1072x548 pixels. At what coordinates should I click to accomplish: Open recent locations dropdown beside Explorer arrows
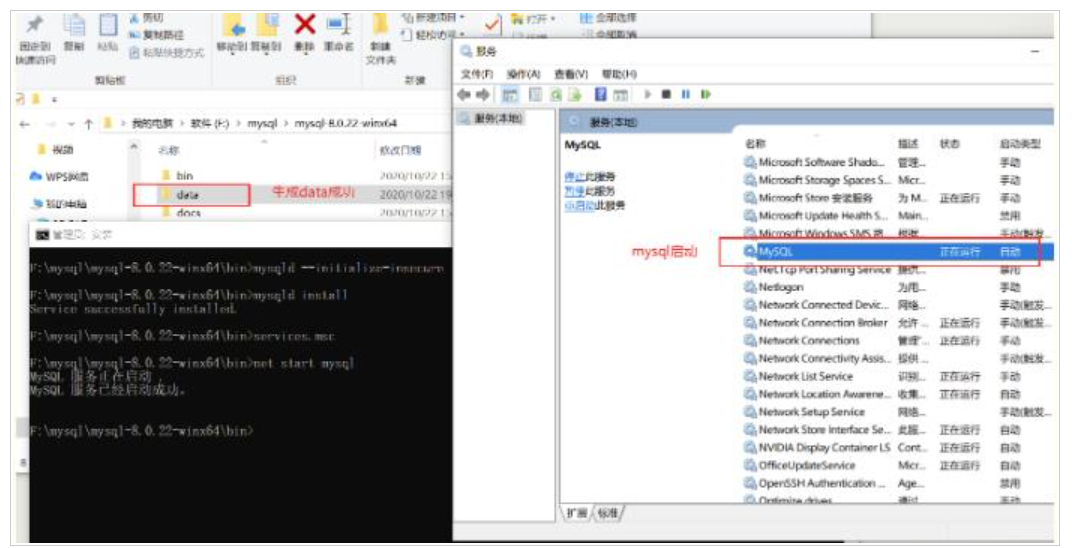71,124
